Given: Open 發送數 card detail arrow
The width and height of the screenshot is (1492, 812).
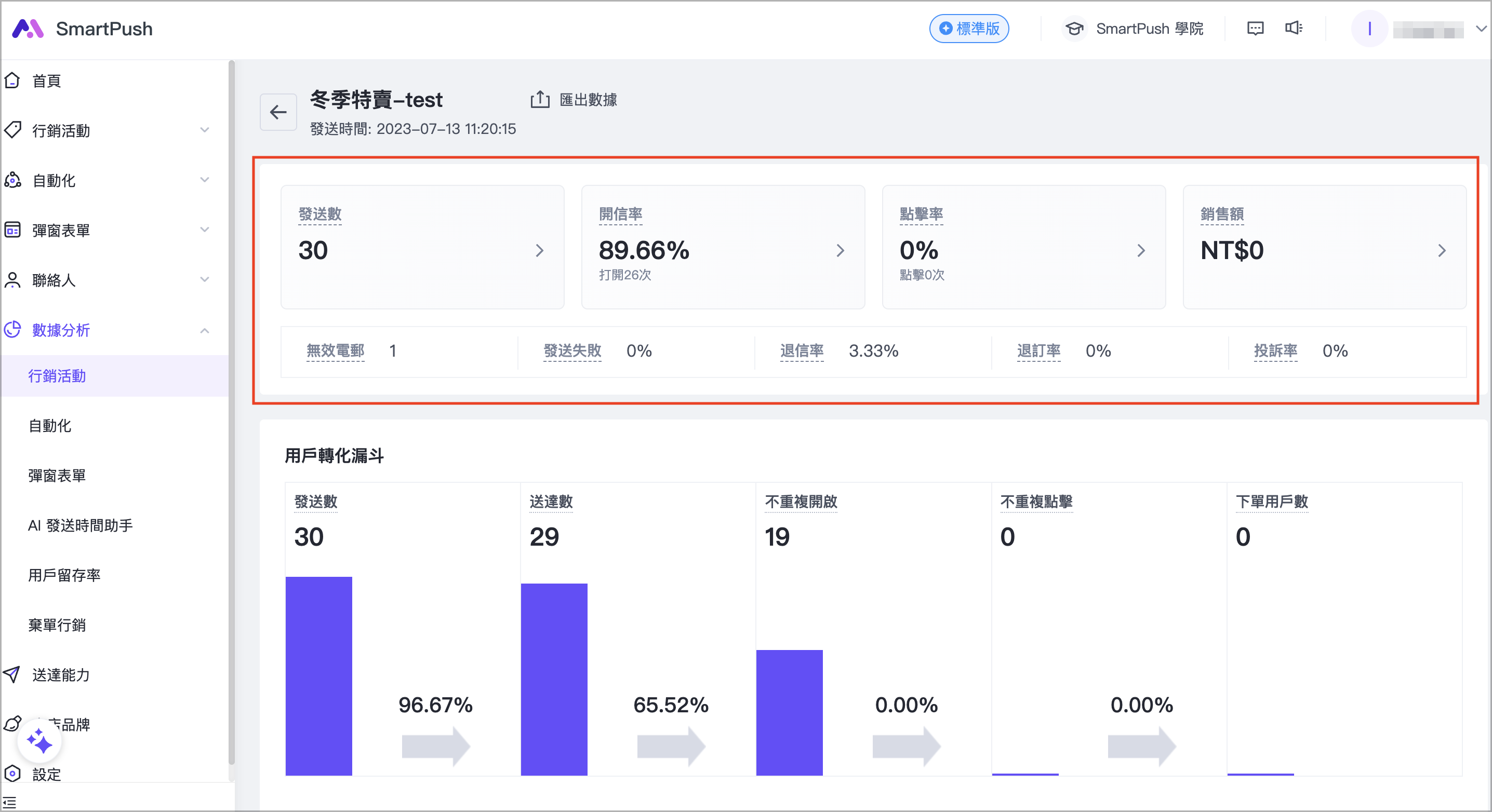Looking at the screenshot, I should pos(539,251).
